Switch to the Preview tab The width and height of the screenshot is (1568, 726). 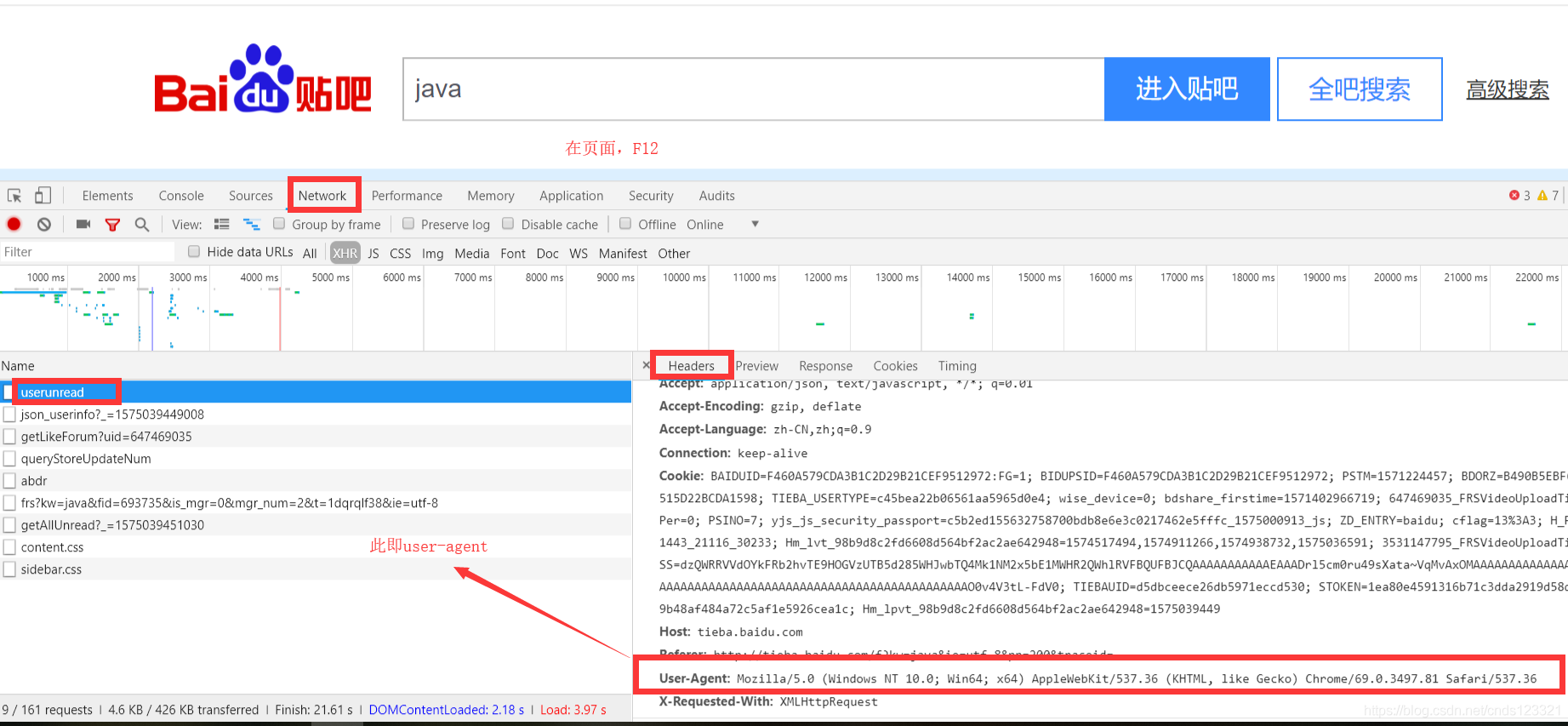[757, 366]
